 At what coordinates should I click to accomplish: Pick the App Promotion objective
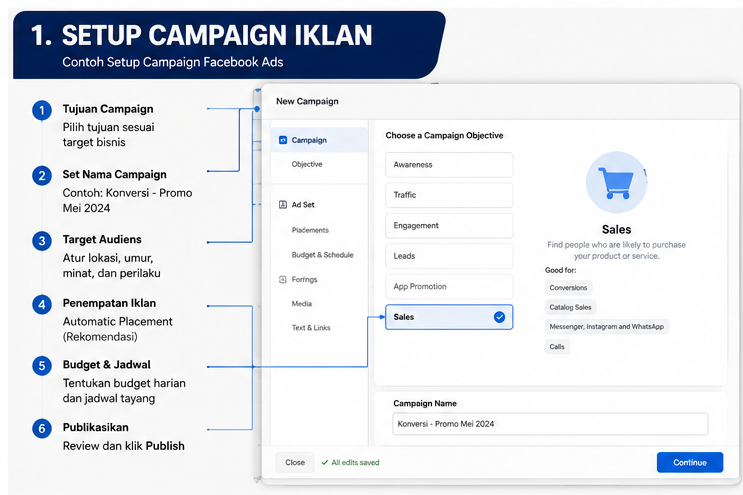click(449, 287)
